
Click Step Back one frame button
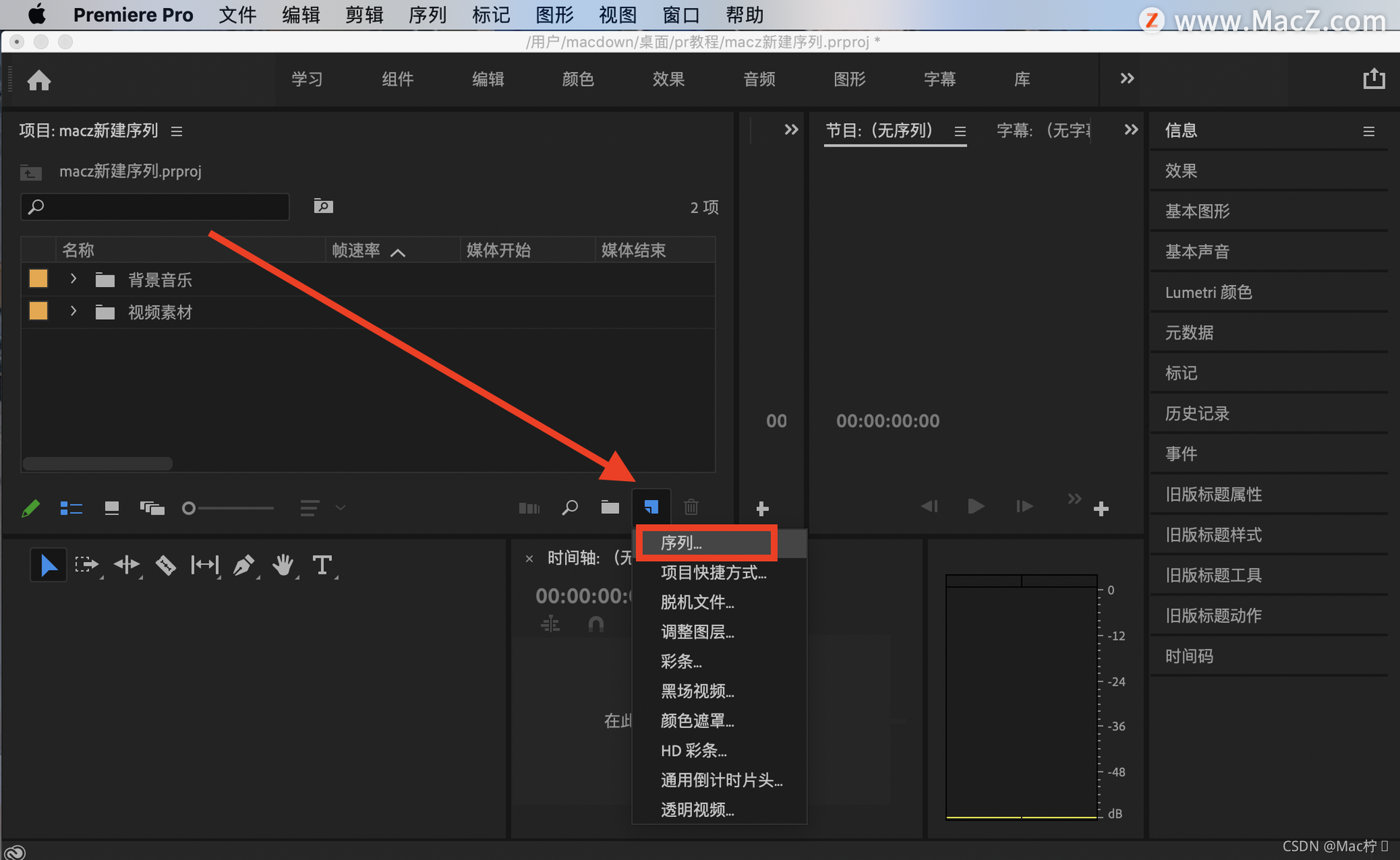point(929,506)
